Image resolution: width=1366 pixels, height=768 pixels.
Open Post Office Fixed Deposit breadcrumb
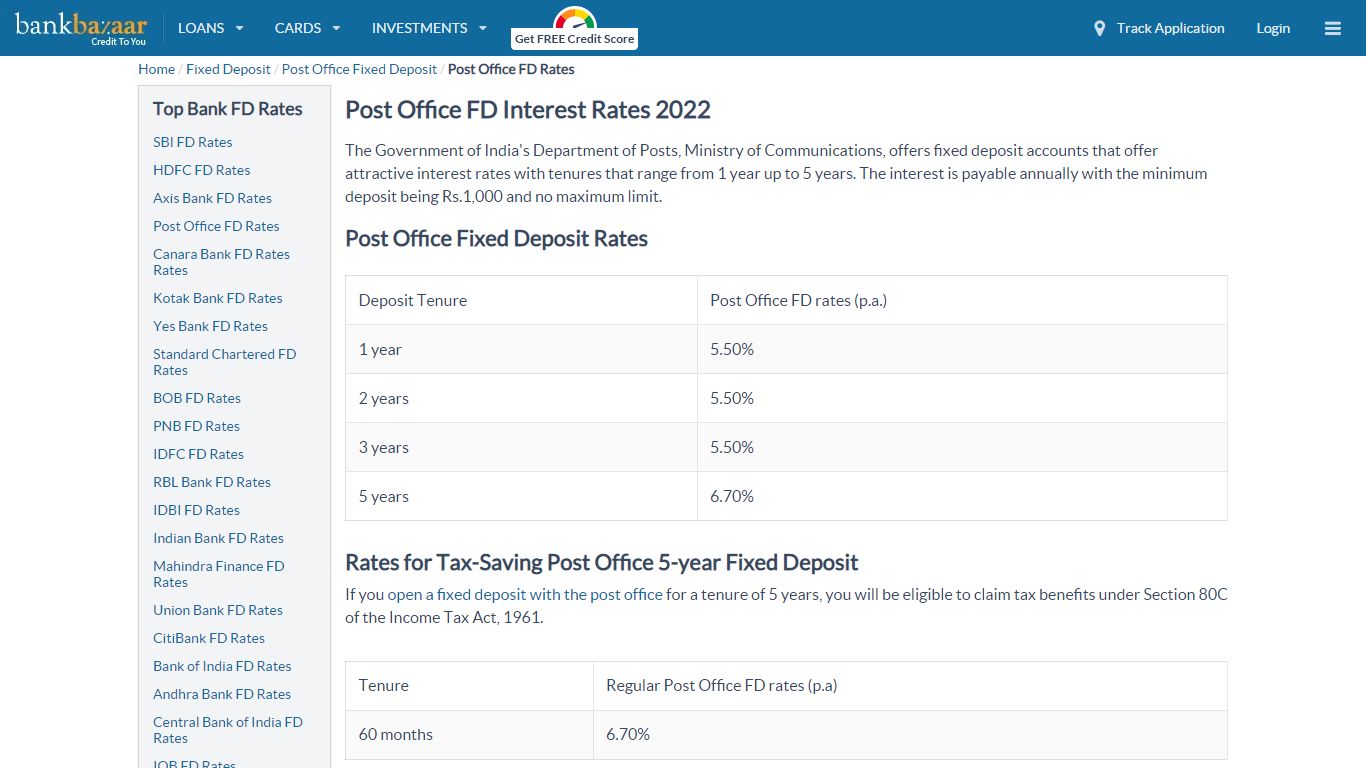coord(359,69)
